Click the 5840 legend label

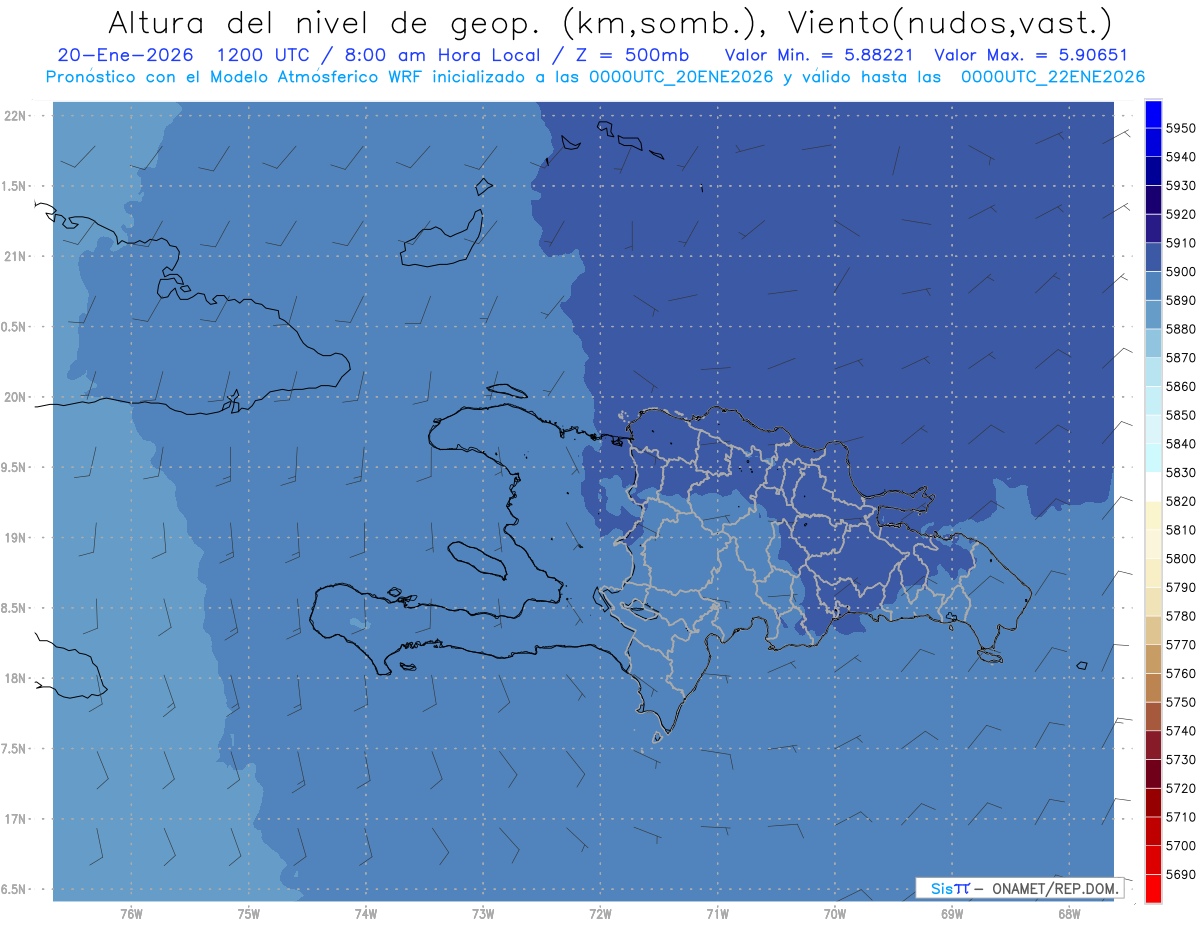(1180, 444)
